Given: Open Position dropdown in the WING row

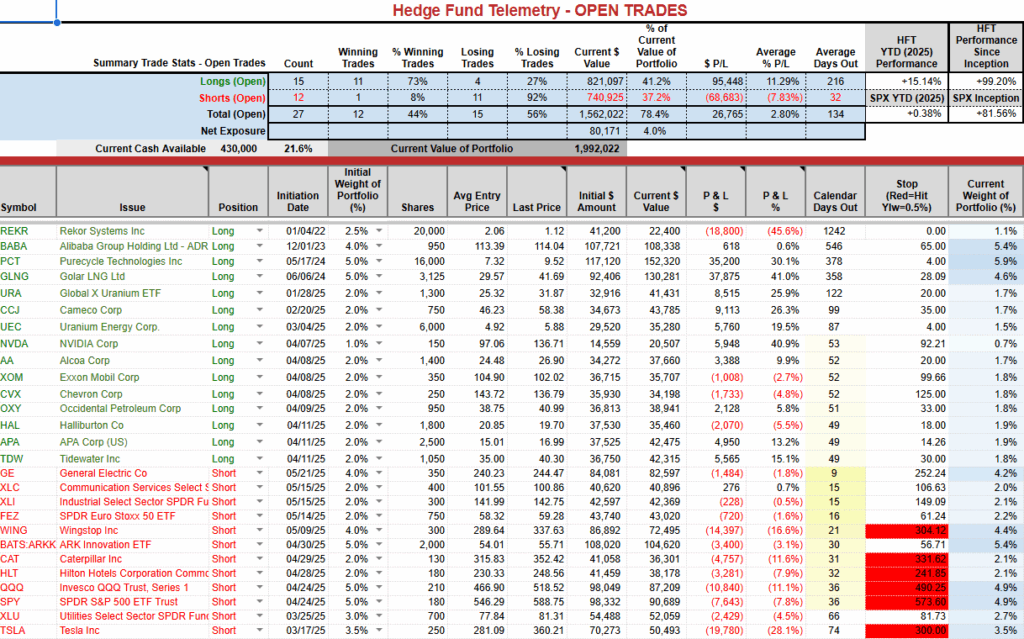Looking at the screenshot, I should (x=259, y=531).
